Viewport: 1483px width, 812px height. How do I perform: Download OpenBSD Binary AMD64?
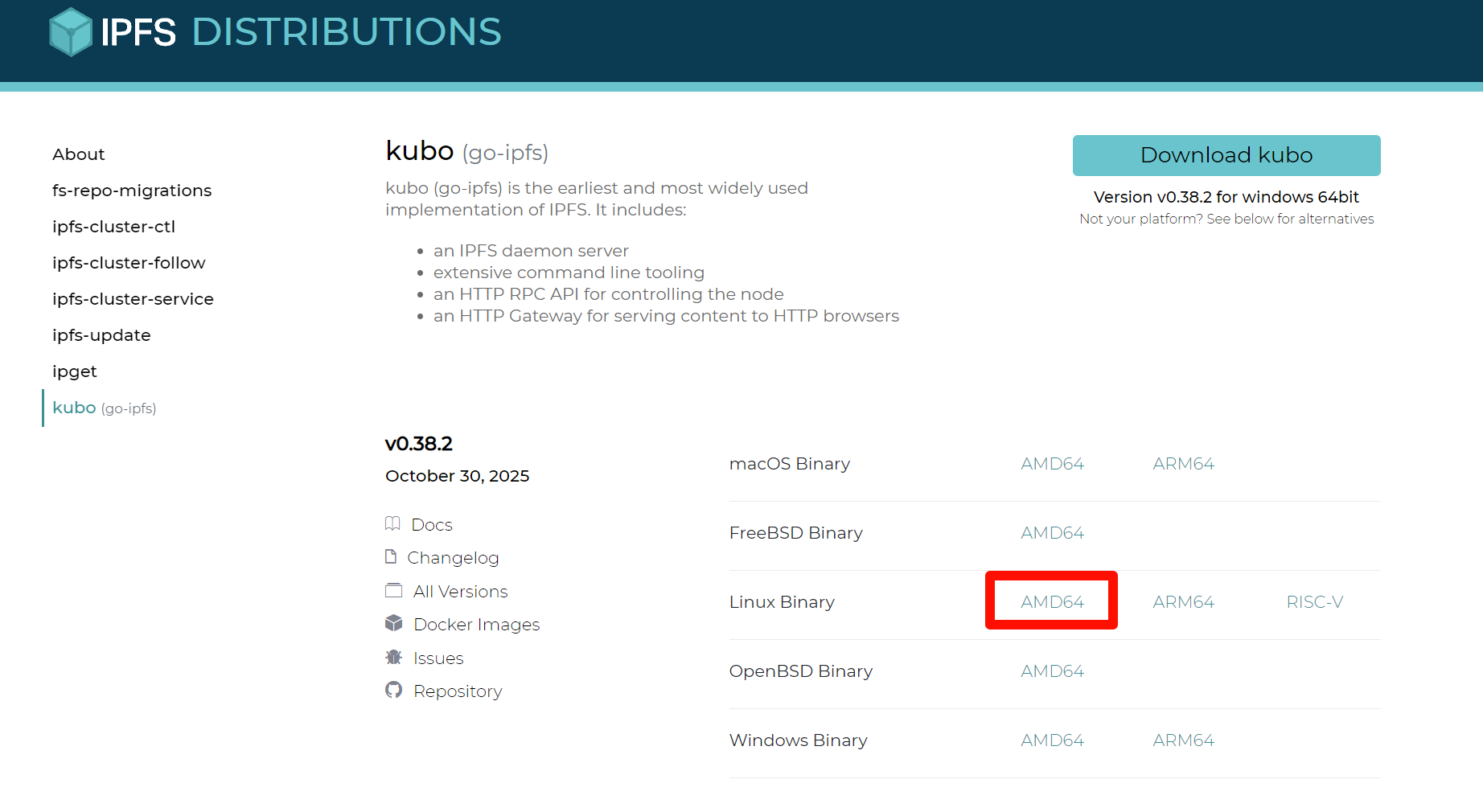tap(1052, 671)
